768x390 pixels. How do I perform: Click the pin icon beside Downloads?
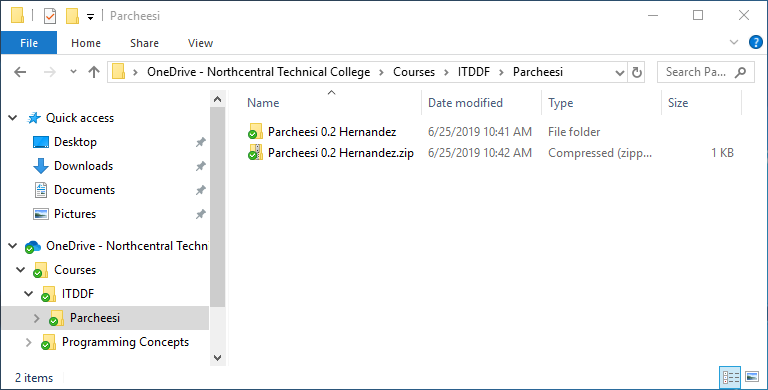pyautogui.click(x=200, y=166)
